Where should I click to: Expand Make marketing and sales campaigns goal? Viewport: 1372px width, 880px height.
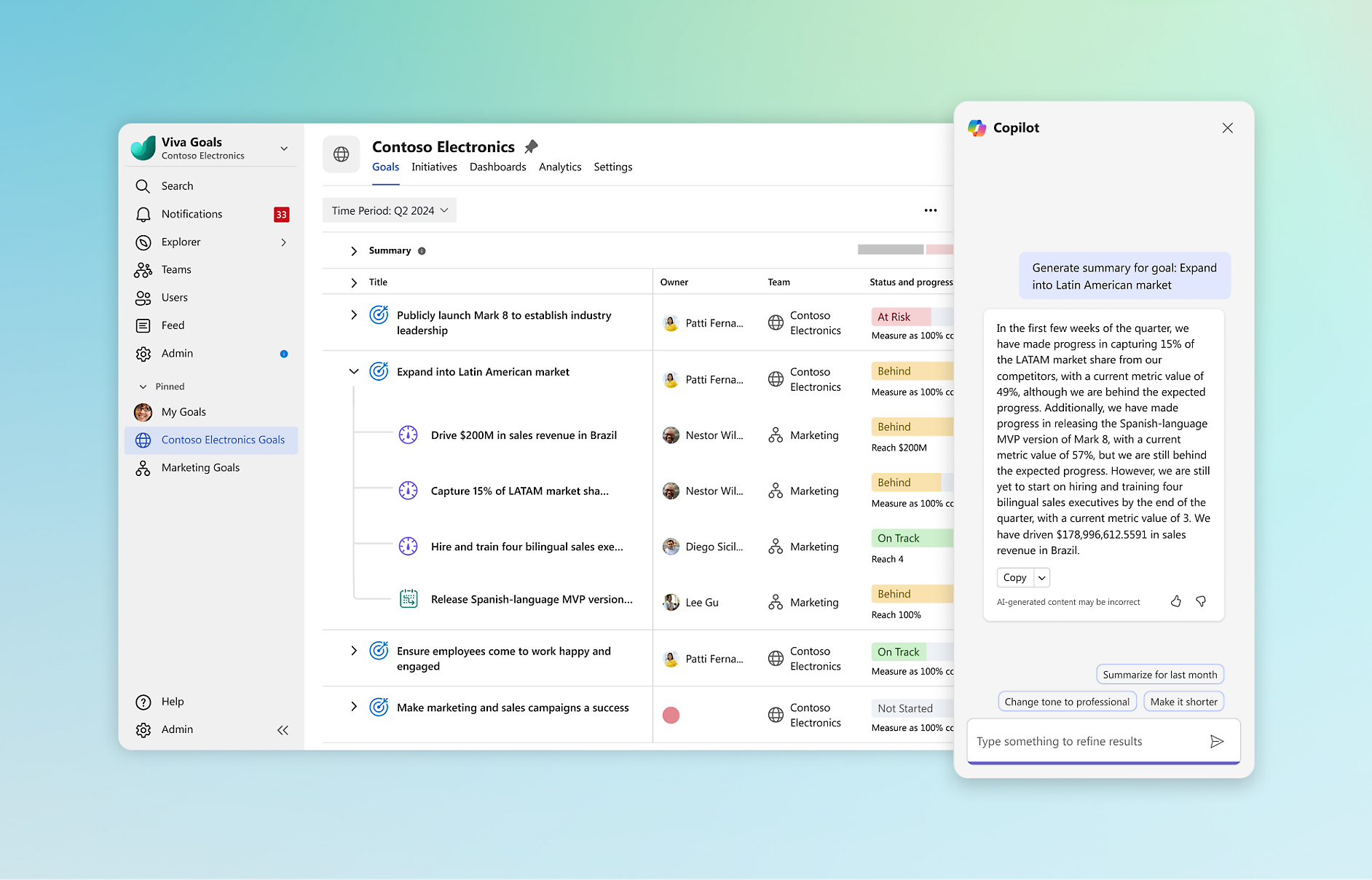click(x=354, y=707)
